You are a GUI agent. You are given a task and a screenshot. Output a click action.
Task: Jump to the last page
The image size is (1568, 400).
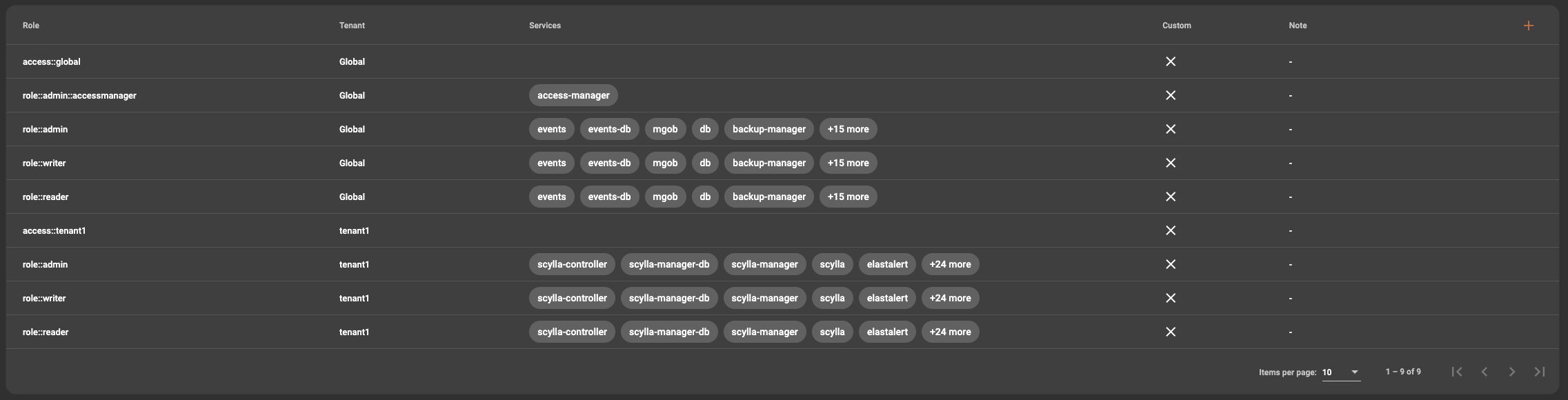[1539, 372]
